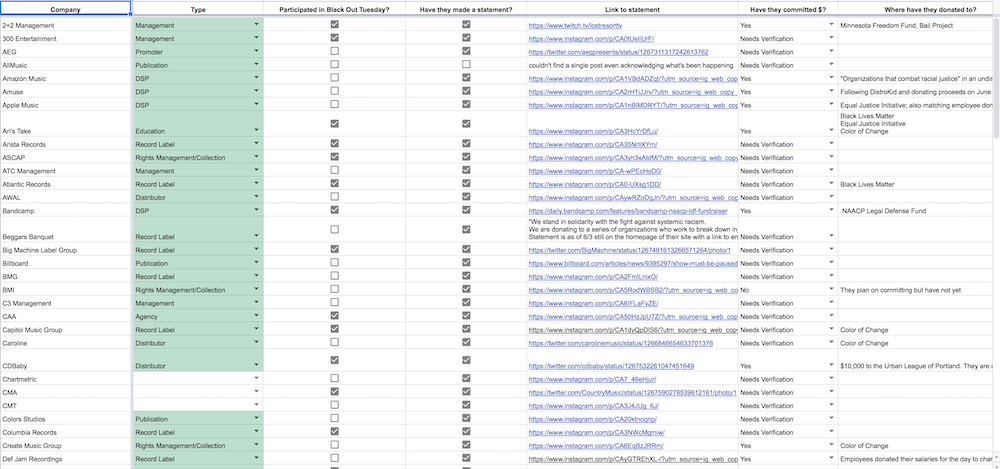Open the billboard.com article link

(633, 264)
